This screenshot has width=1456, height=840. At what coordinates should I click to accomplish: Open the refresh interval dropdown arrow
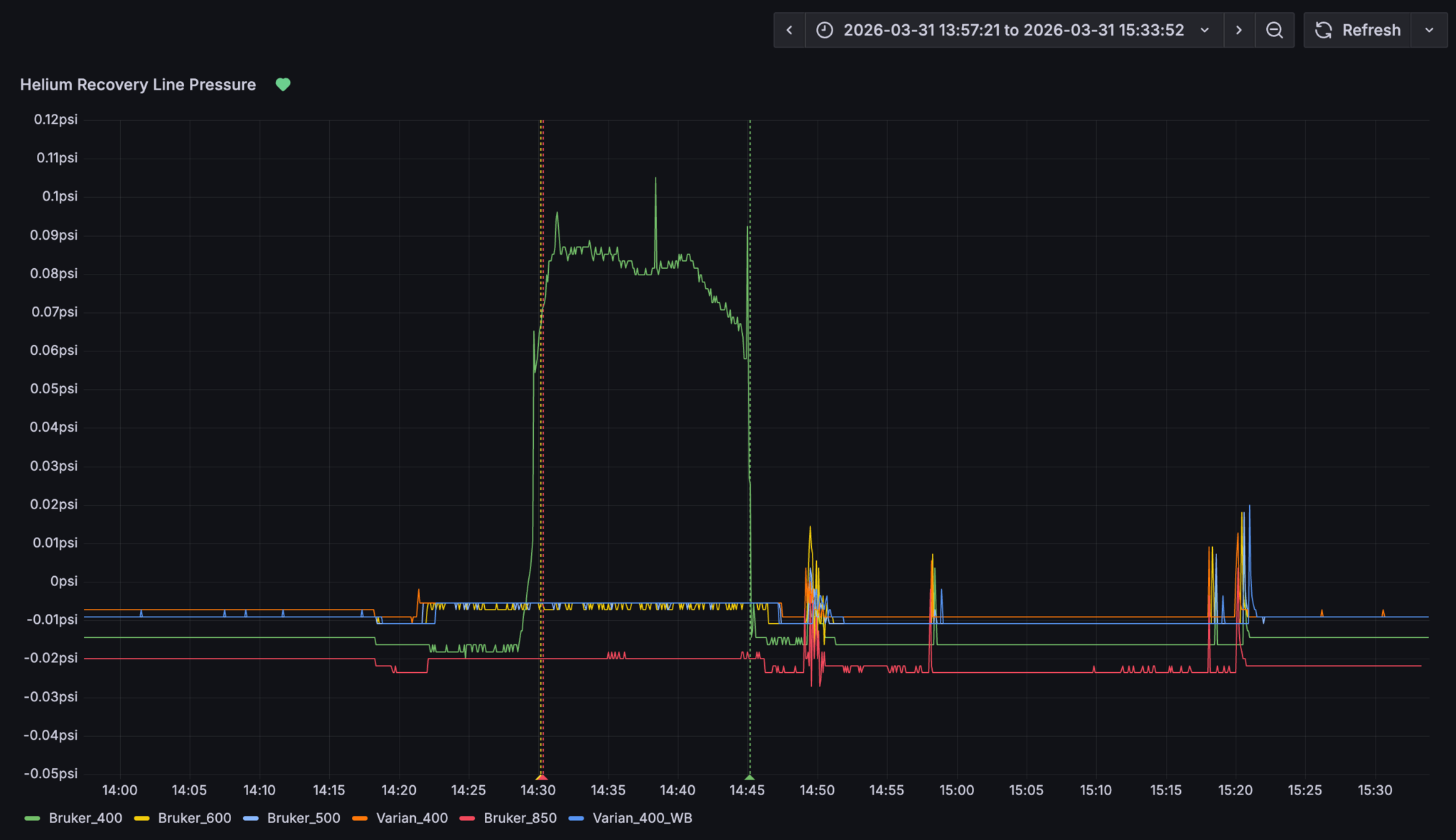pos(1429,30)
